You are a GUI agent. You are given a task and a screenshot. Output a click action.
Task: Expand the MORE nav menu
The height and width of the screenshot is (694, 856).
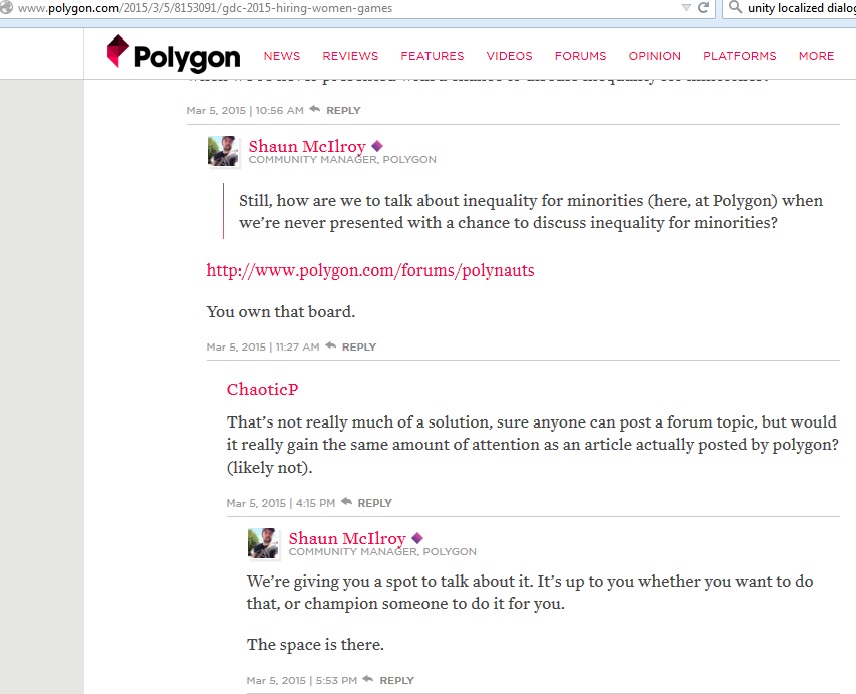(x=816, y=56)
